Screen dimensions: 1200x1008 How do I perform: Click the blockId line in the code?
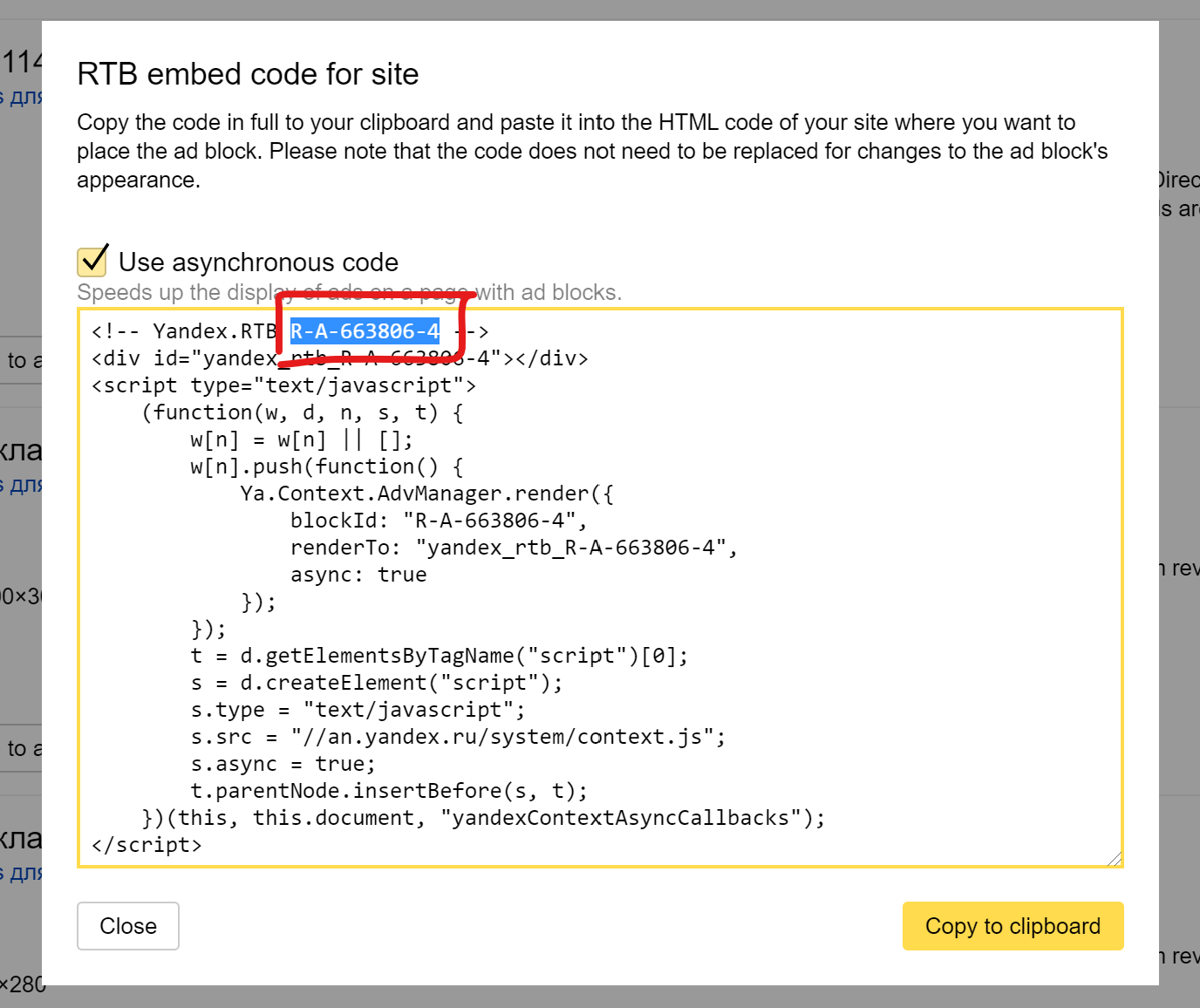pyautogui.click(x=440, y=521)
